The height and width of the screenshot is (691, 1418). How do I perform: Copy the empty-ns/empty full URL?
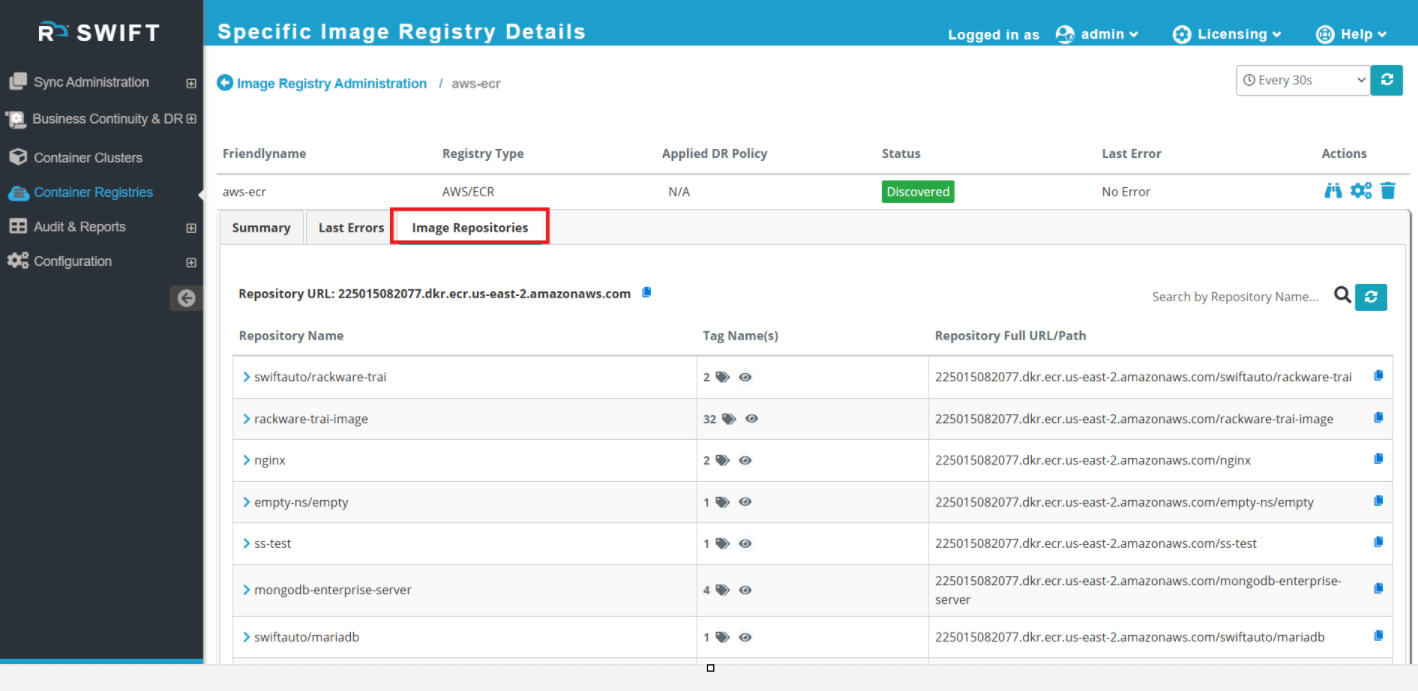[1379, 501]
